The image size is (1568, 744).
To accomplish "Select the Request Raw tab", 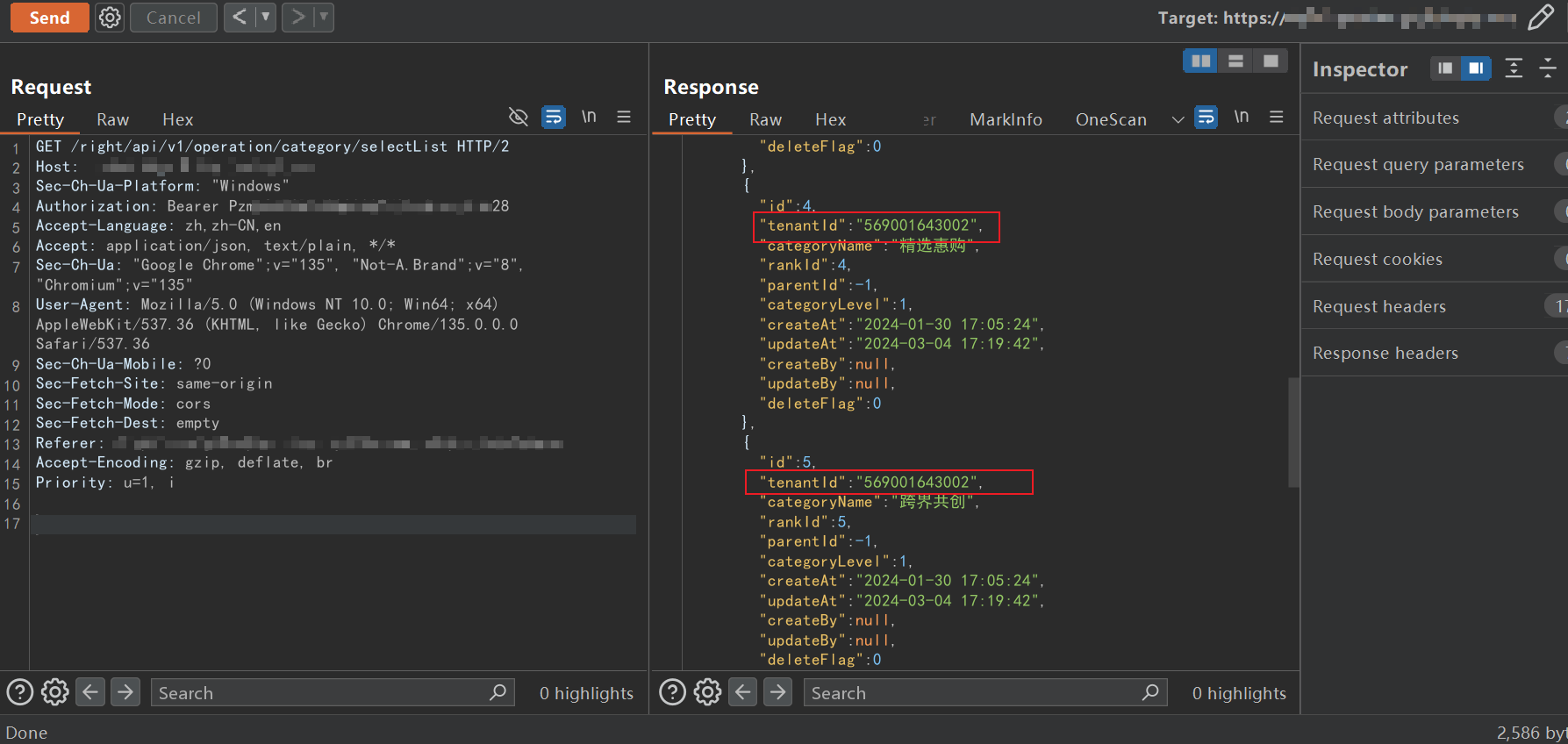I will click(112, 119).
